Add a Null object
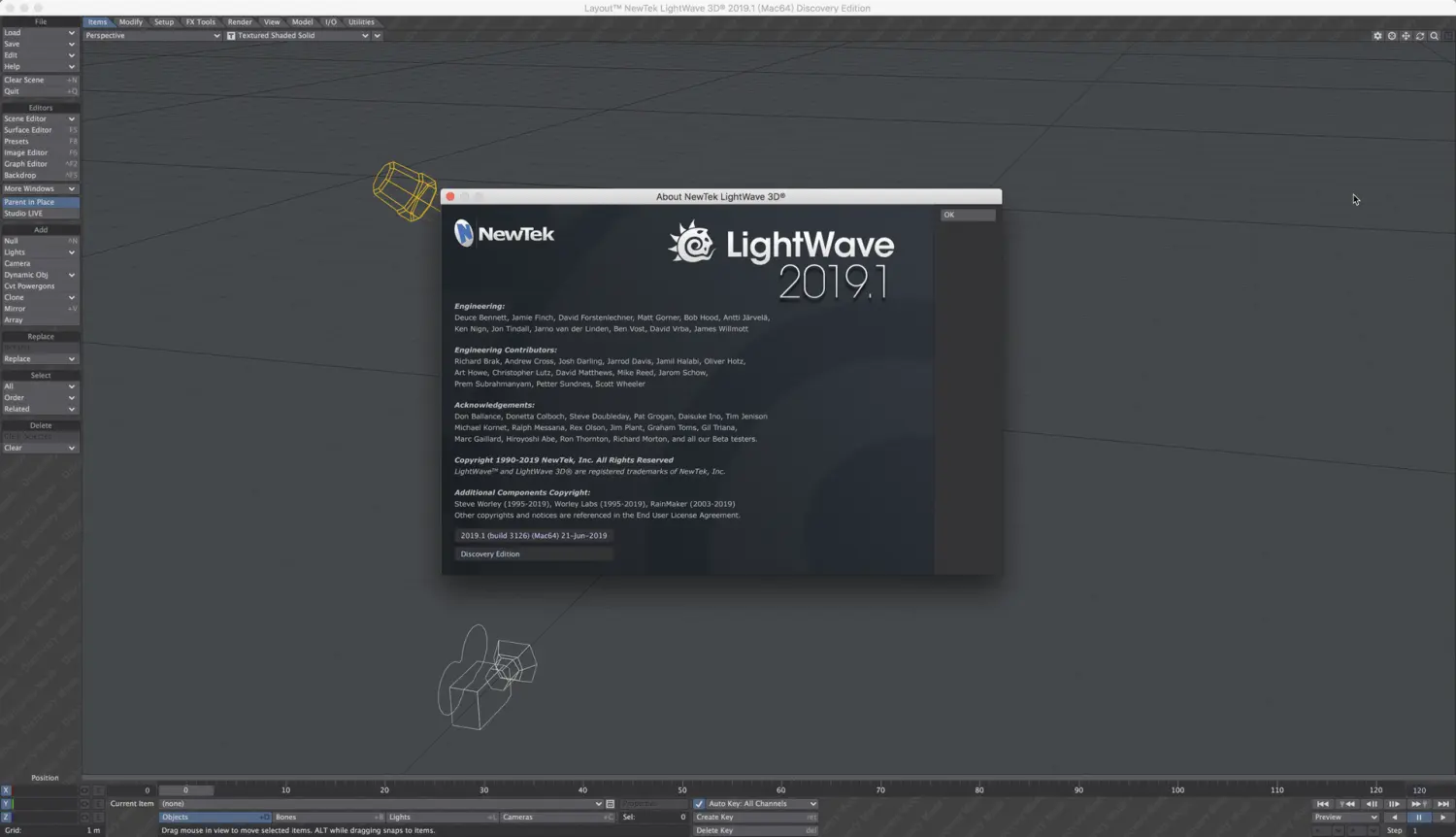1456x837 pixels. pos(40,241)
